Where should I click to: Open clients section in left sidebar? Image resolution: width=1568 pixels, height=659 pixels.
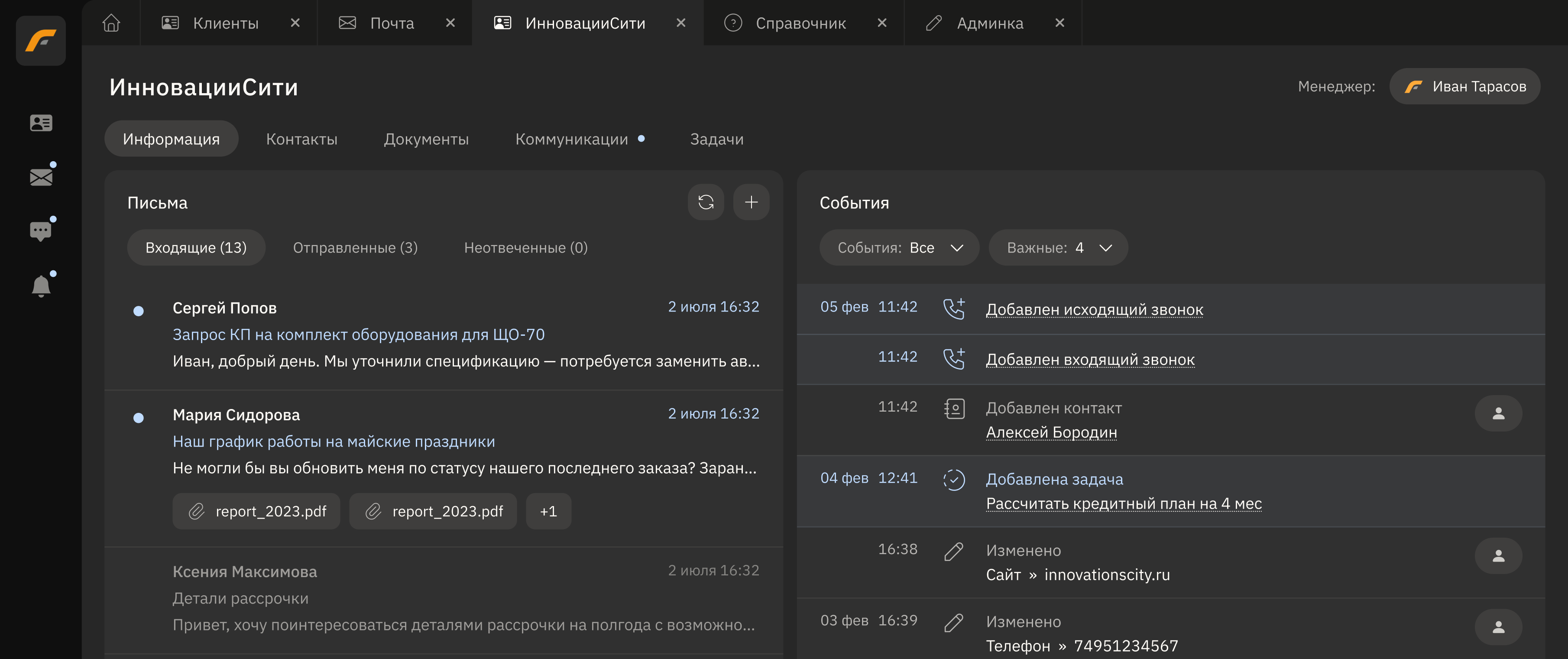(x=41, y=123)
